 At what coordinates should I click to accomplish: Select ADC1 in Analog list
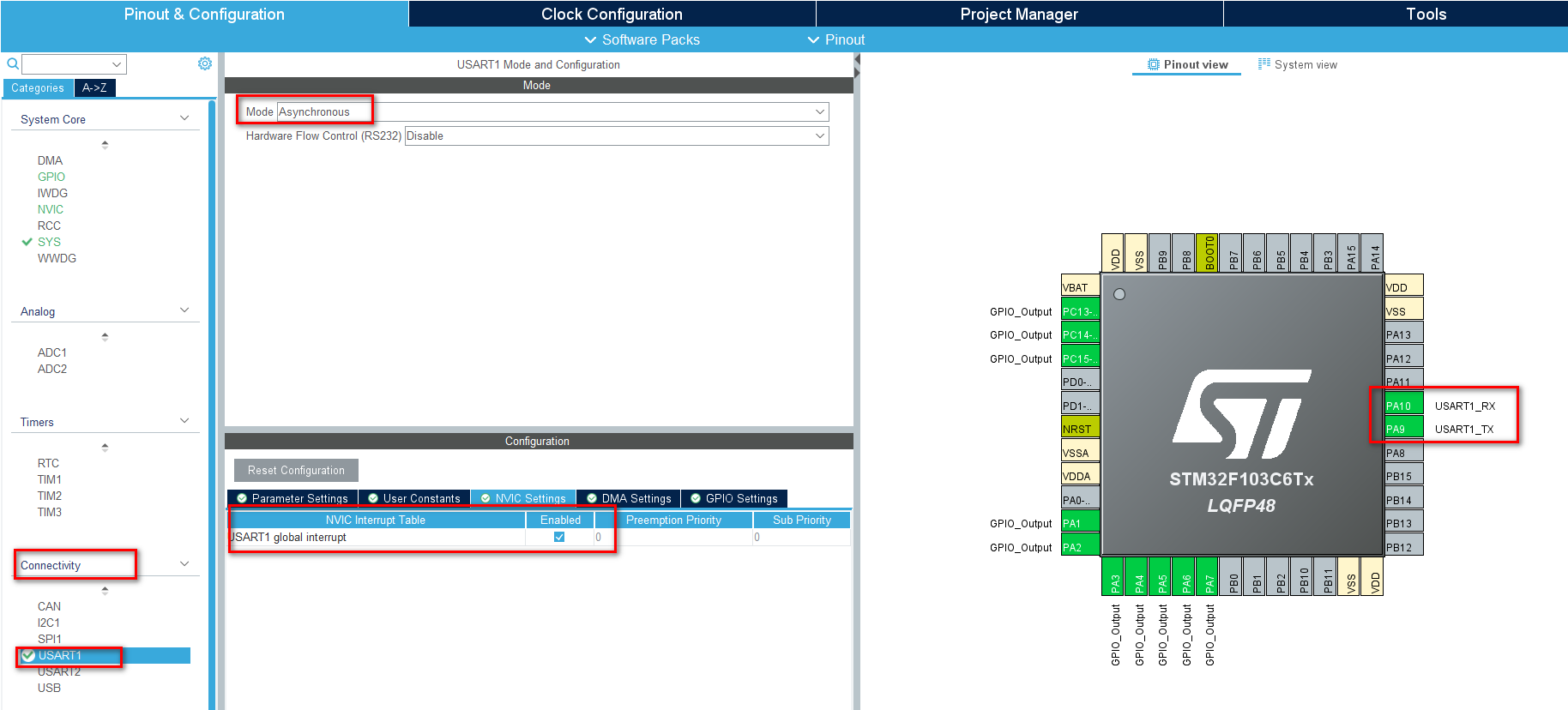click(x=51, y=352)
